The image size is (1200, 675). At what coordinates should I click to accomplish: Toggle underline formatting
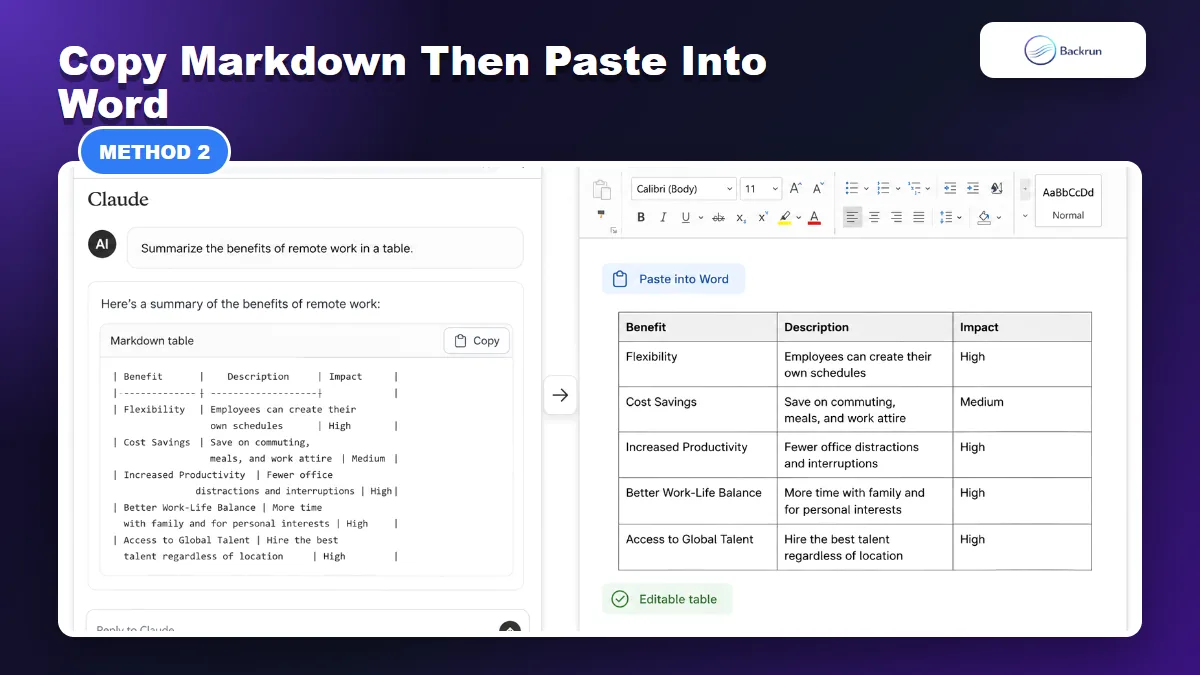685,217
